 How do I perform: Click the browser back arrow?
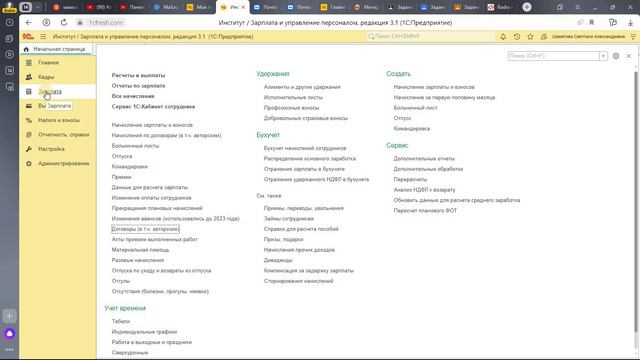pos(28,22)
